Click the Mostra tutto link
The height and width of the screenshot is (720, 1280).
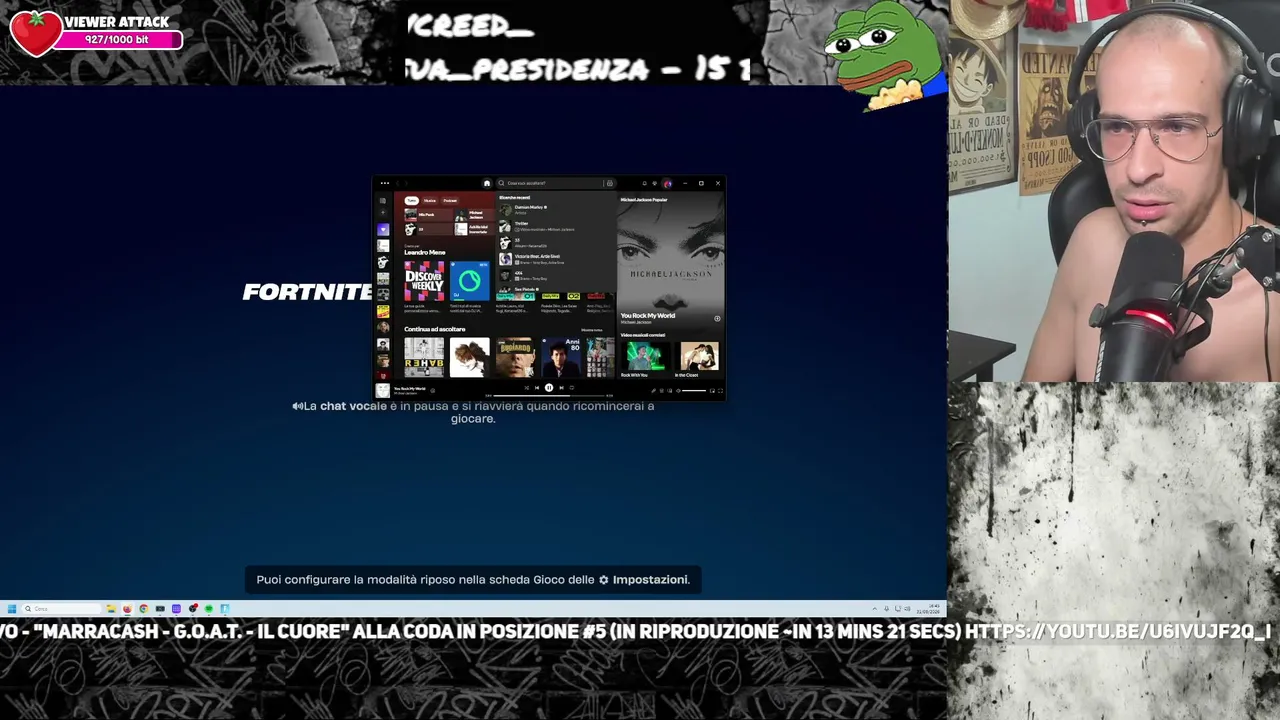click(592, 329)
